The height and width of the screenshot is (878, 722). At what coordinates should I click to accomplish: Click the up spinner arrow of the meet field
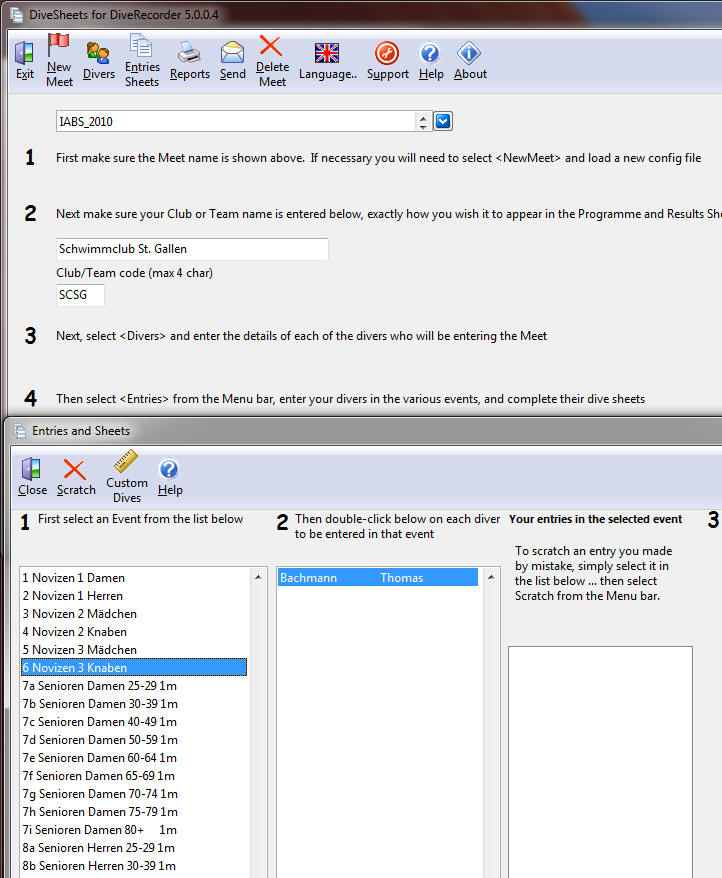(423, 117)
